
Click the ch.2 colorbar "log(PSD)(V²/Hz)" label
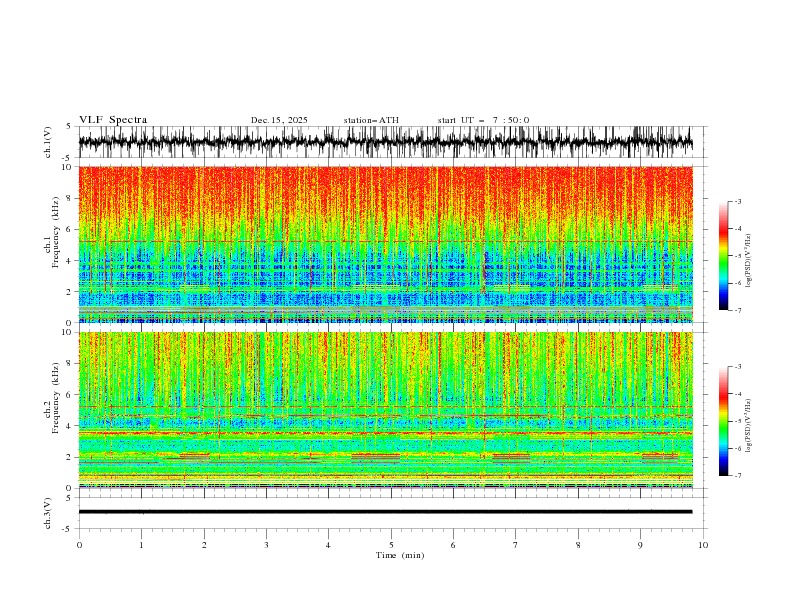coord(749,425)
